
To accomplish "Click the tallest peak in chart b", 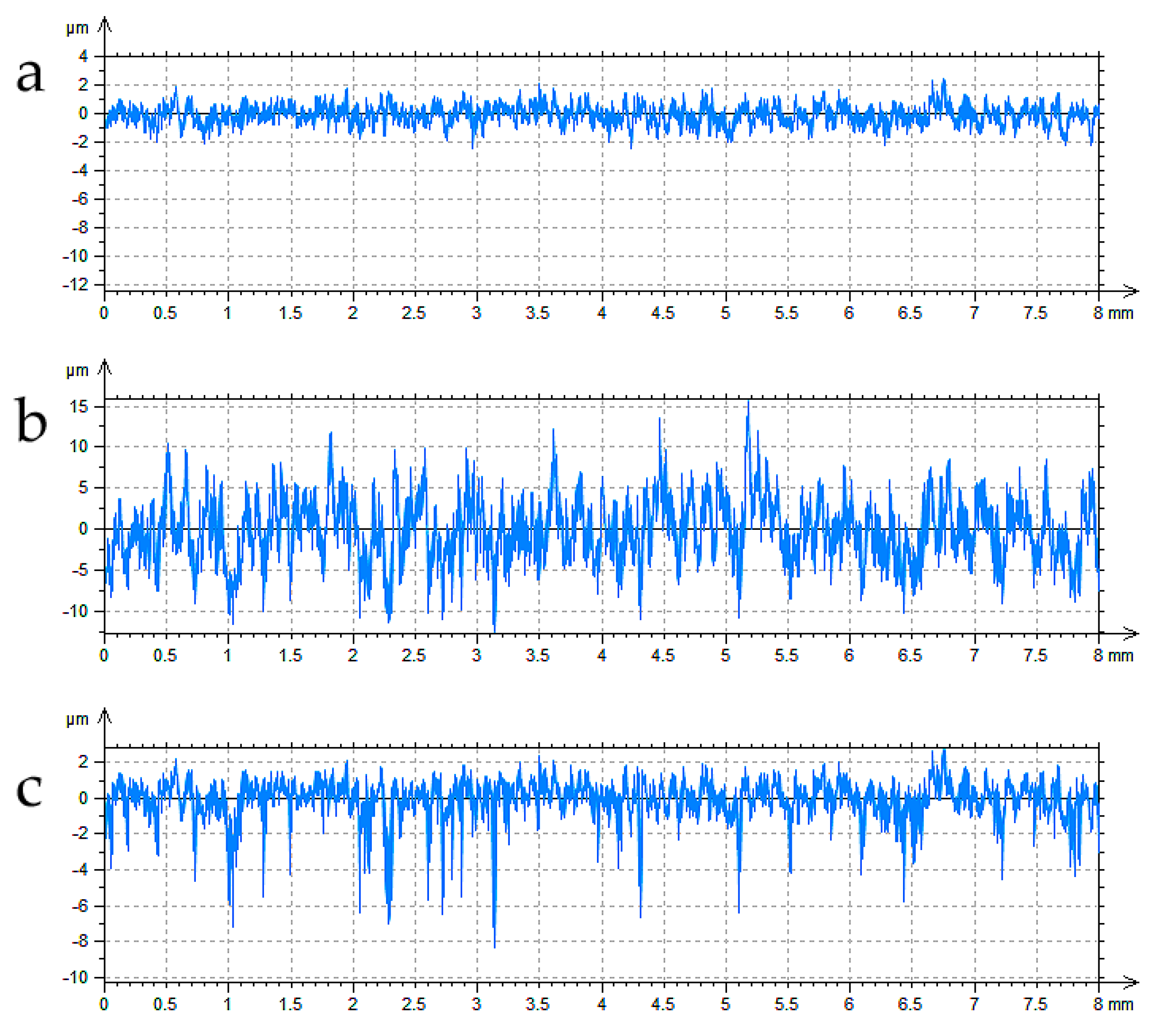I will click(x=748, y=403).
